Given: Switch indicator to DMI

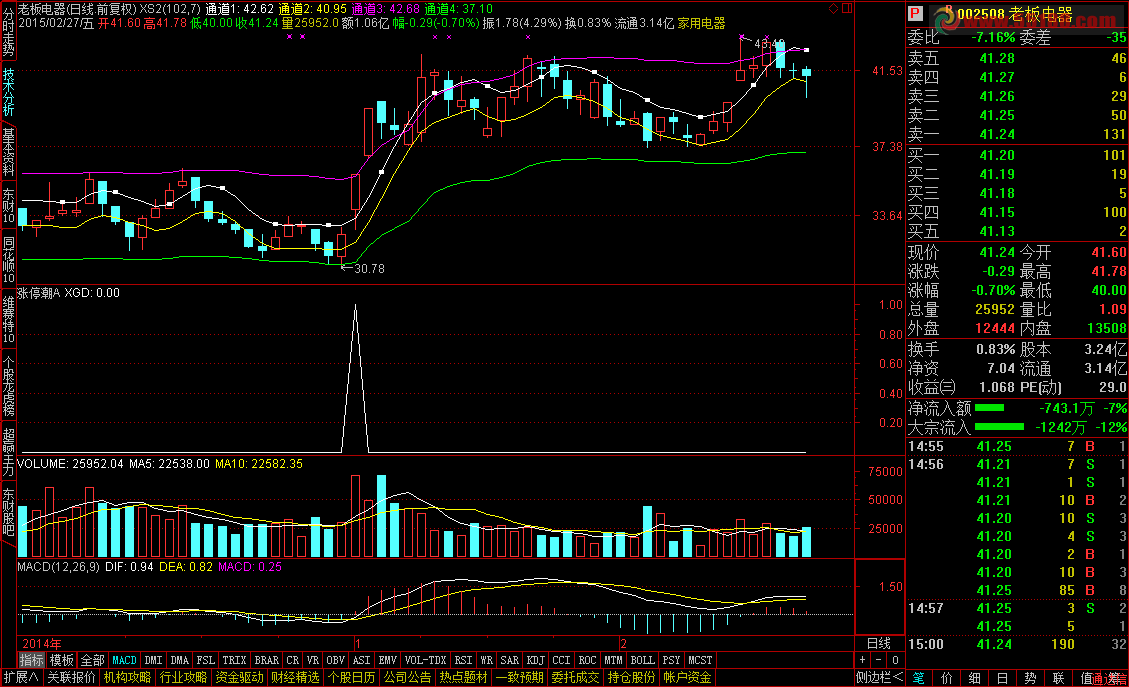Looking at the screenshot, I should (153, 660).
